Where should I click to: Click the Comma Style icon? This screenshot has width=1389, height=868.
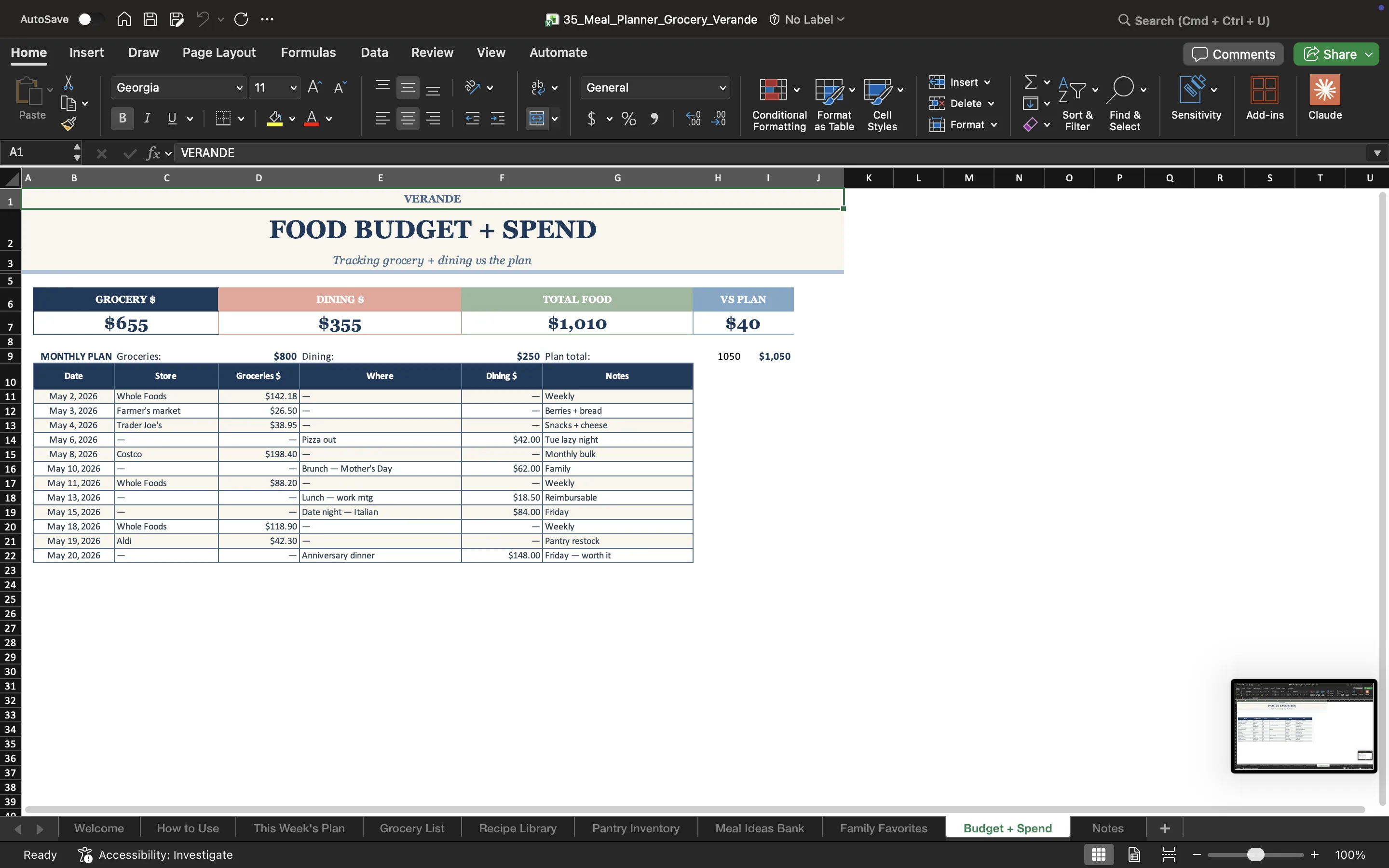(654, 119)
